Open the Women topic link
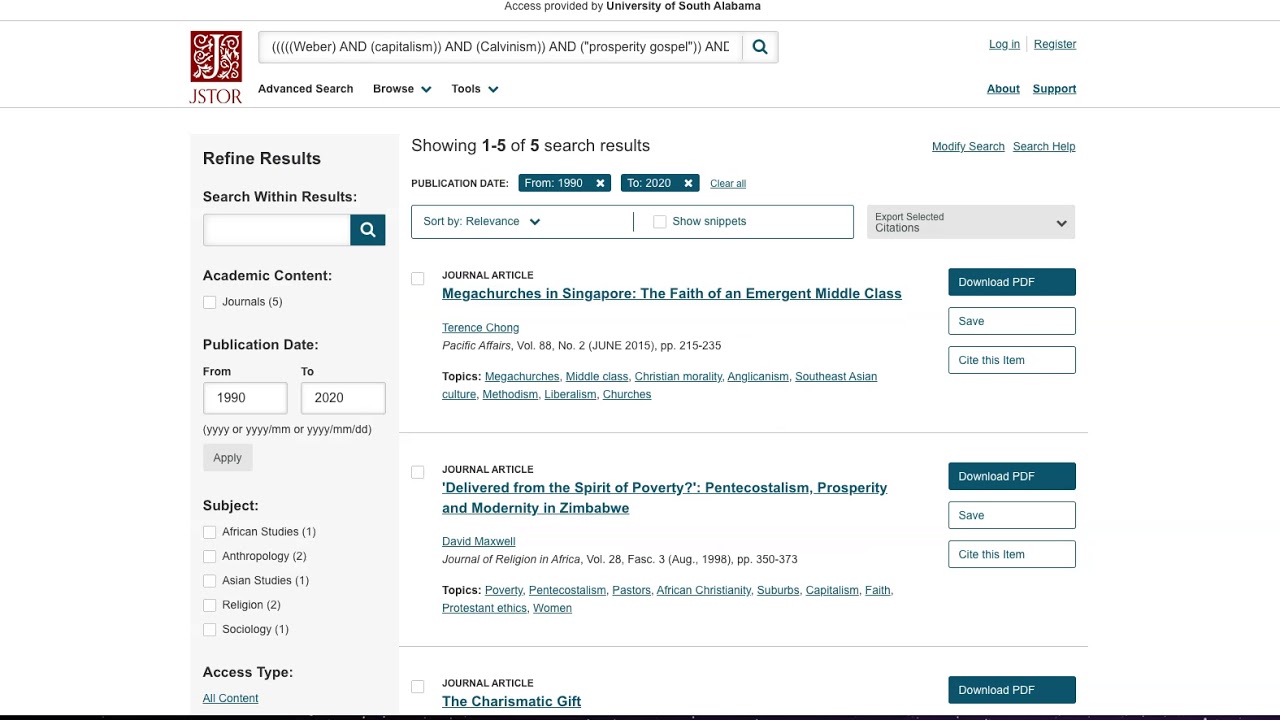This screenshot has height=720, width=1280. [x=552, y=609]
